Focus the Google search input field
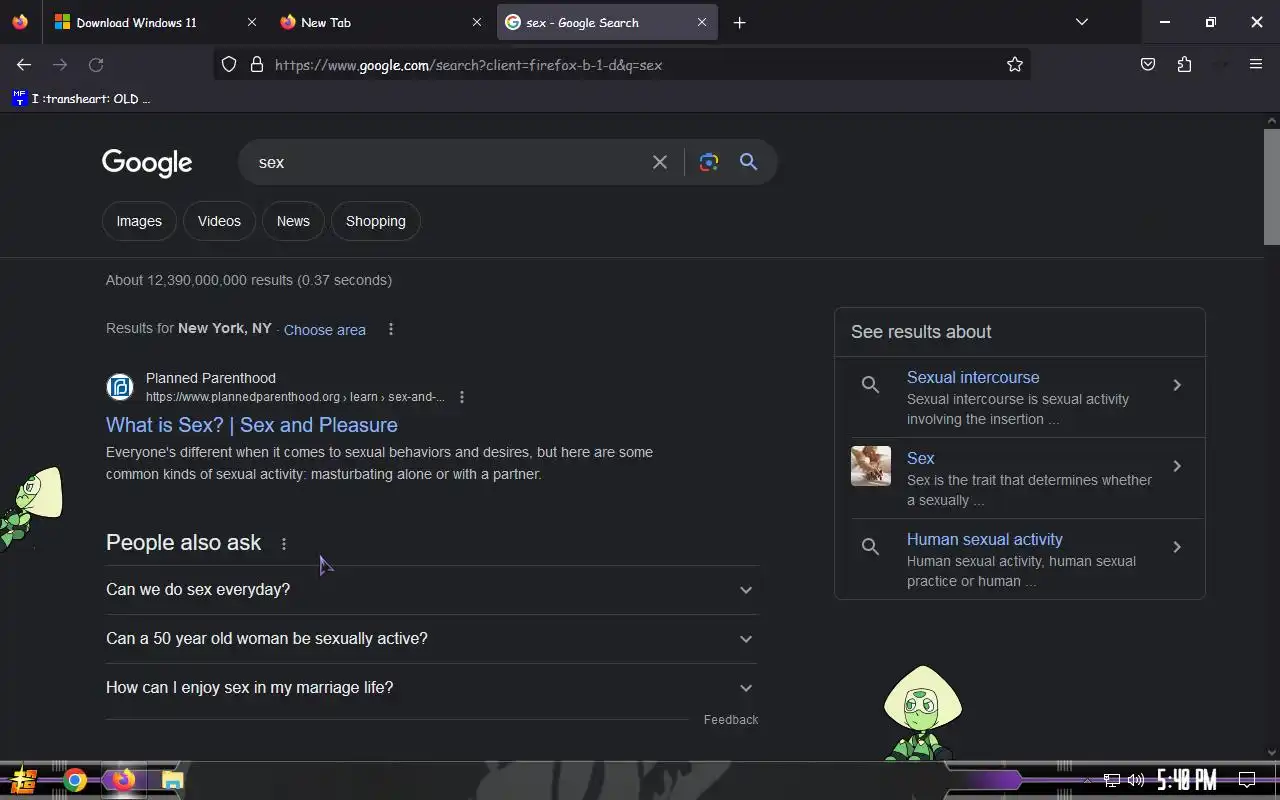 click(x=450, y=162)
